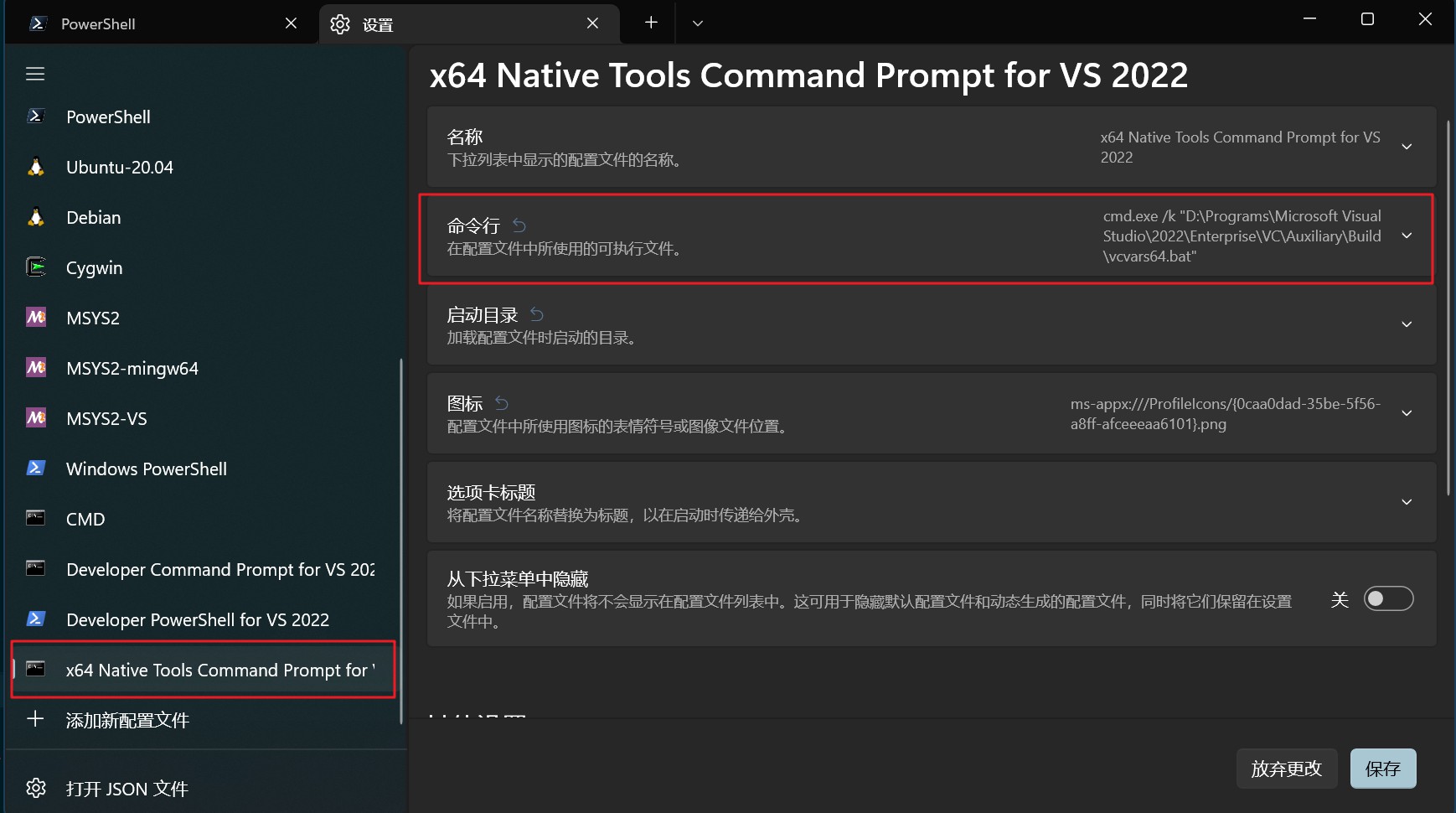The width and height of the screenshot is (1456, 813).
Task: Select the MSYS2-VS profile
Action: click(203, 418)
